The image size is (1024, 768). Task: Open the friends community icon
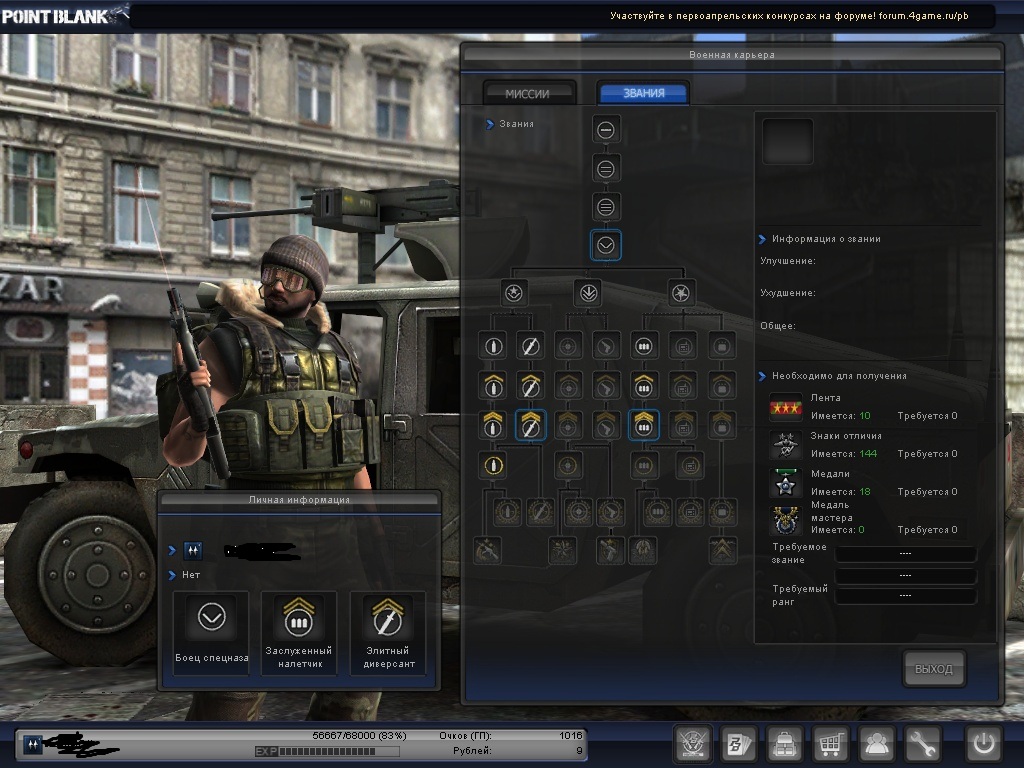point(877,744)
